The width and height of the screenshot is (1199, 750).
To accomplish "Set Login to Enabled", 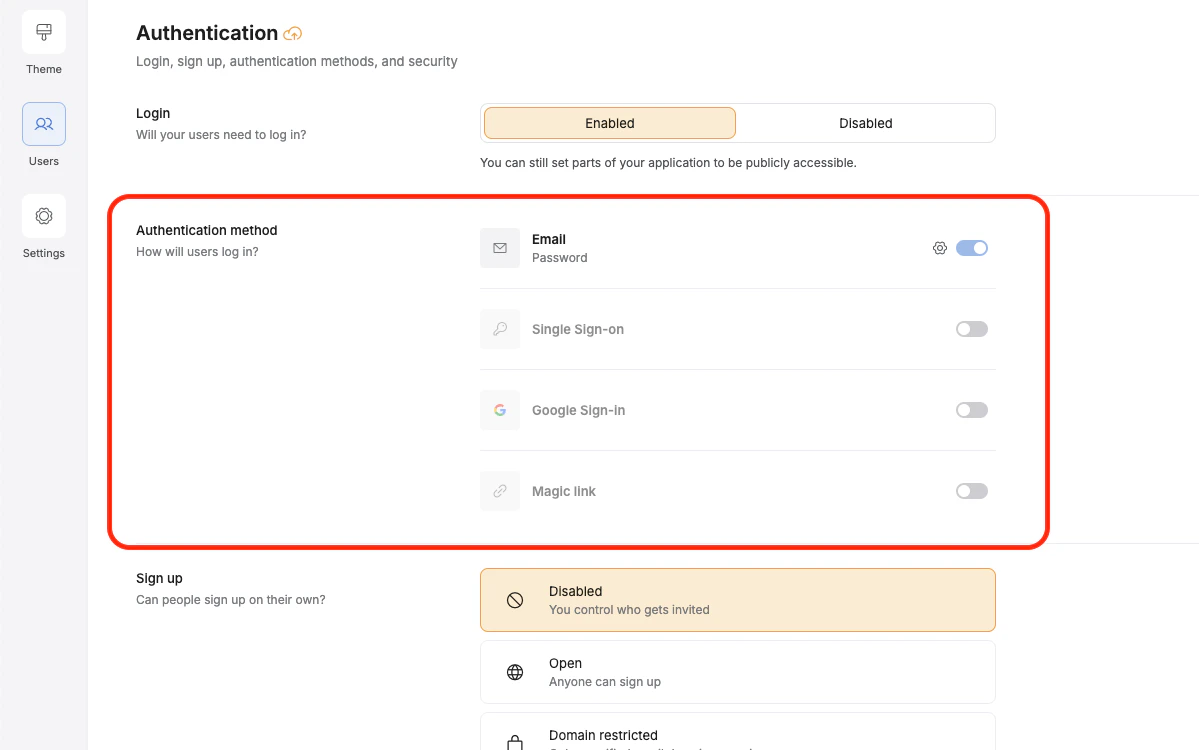I will [x=610, y=123].
